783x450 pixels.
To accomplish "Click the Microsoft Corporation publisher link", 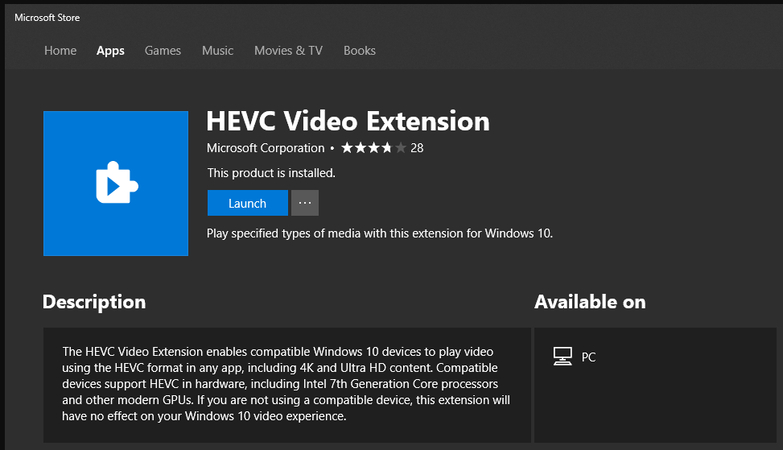I will click(266, 148).
